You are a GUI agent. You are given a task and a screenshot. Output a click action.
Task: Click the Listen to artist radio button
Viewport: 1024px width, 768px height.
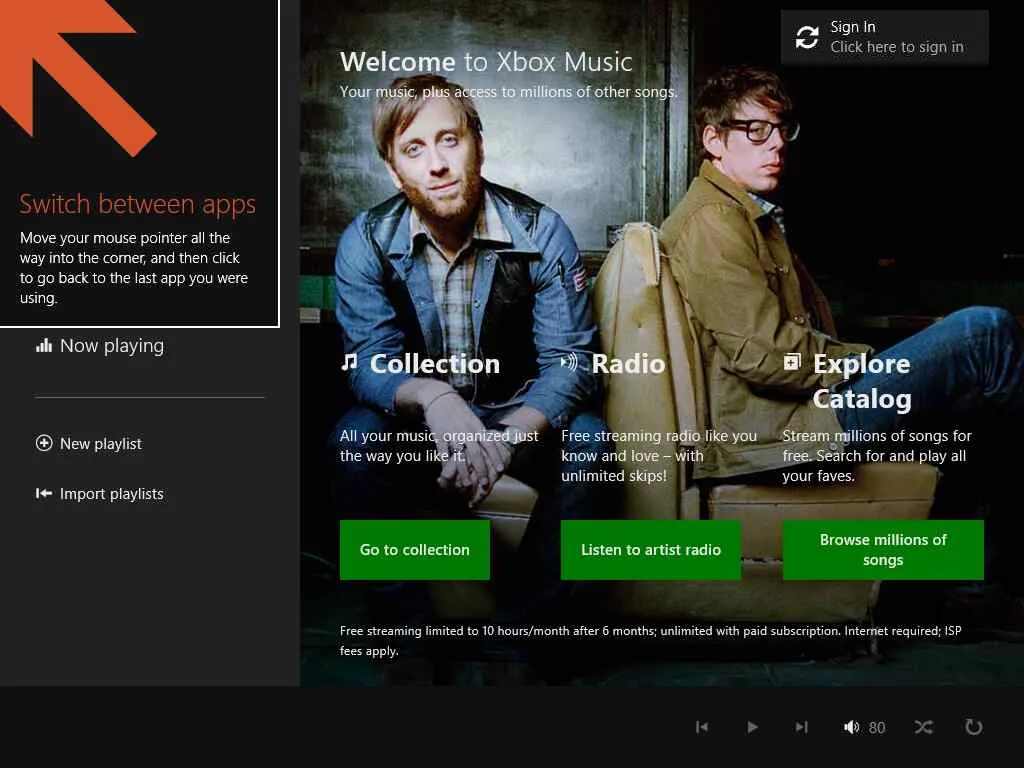pyautogui.click(x=650, y=550)
